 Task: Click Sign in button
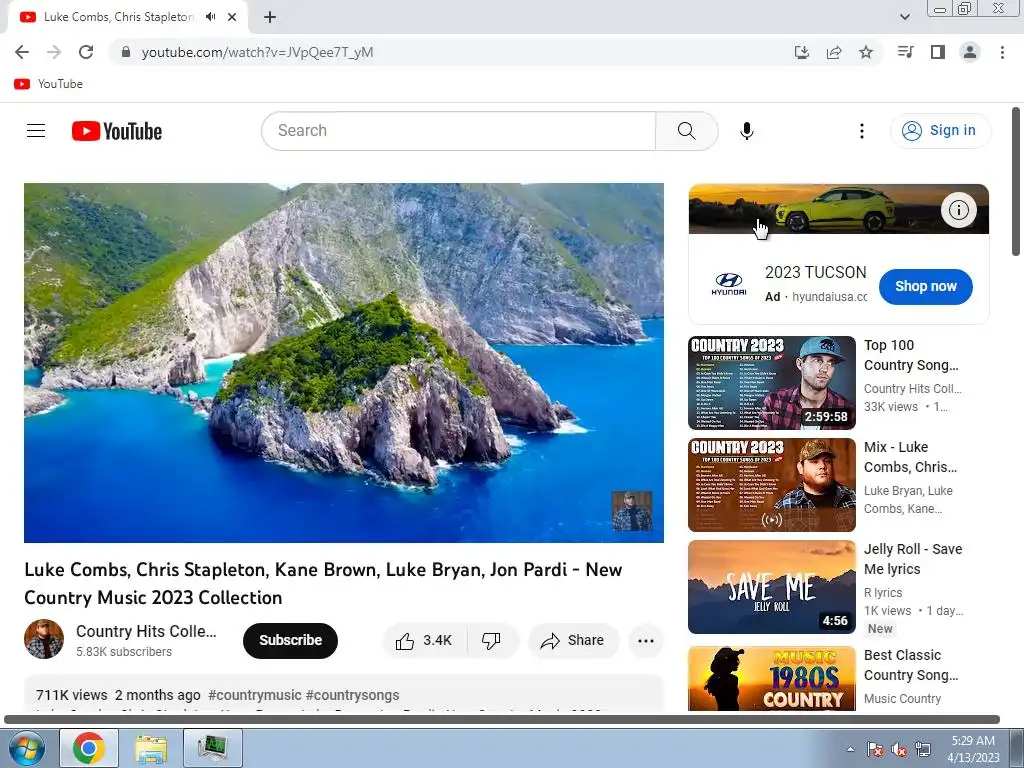coord(940,131)
